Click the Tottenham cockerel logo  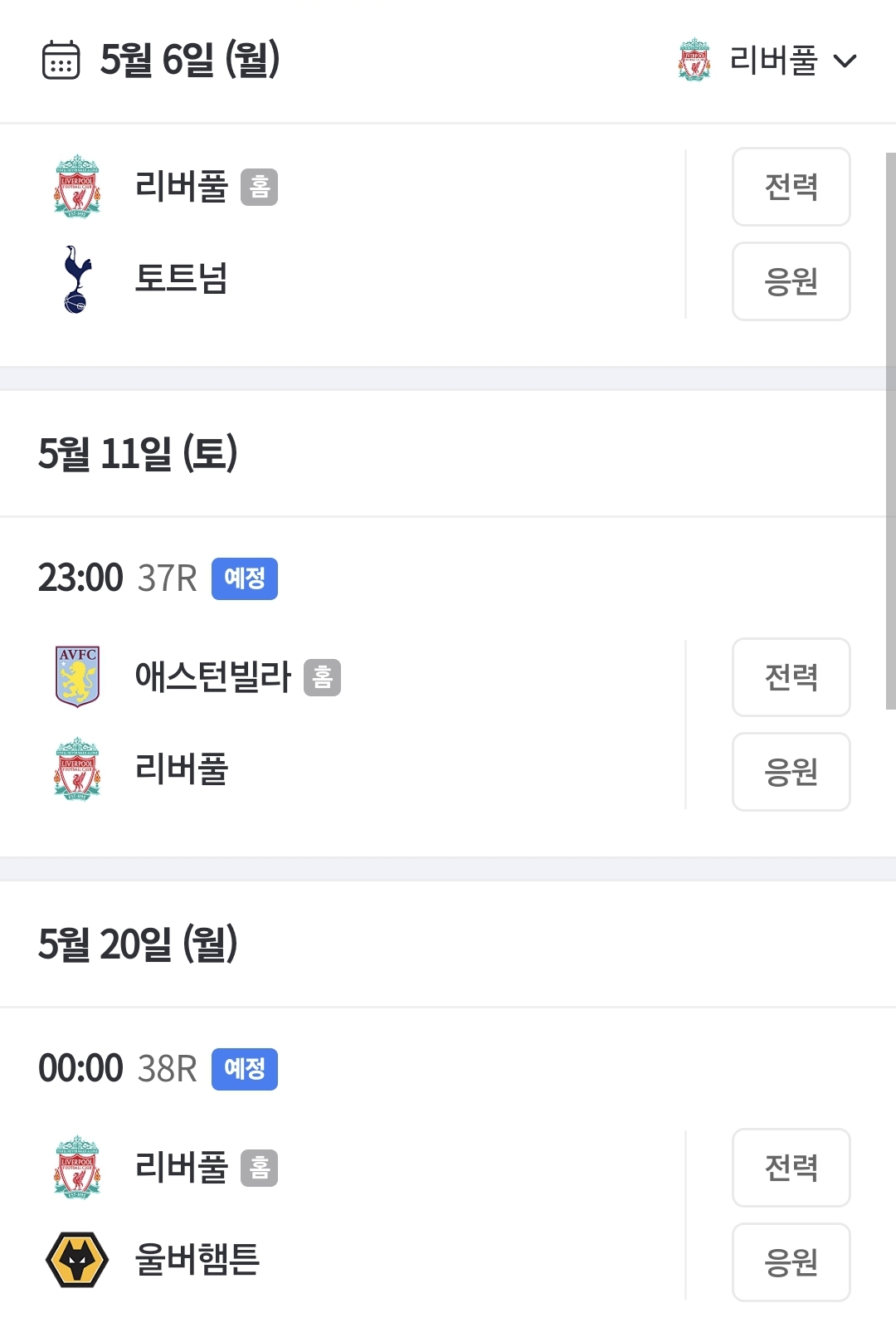click(76, 280)
